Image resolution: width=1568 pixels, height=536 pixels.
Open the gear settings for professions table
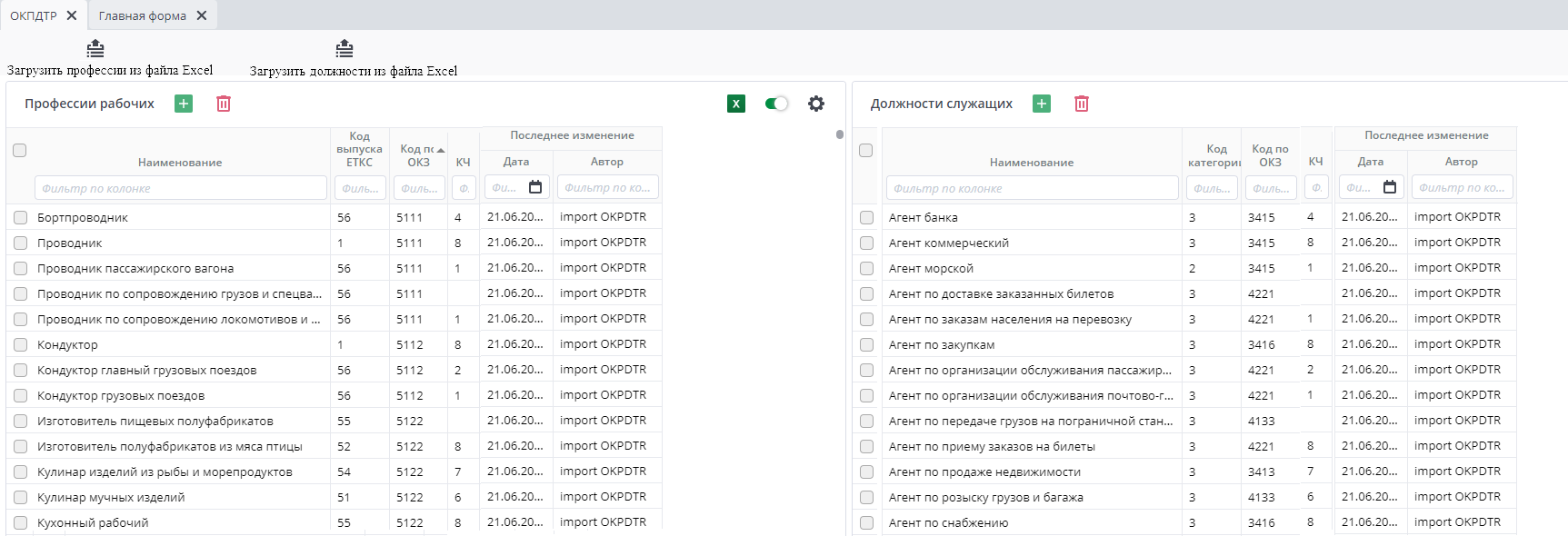click(x=816, y=104)
